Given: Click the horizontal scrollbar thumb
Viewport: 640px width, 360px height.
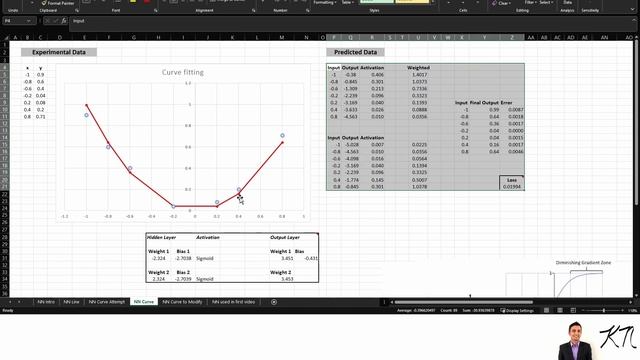Looking at the screenshot, I should click(x=464, y=302).
